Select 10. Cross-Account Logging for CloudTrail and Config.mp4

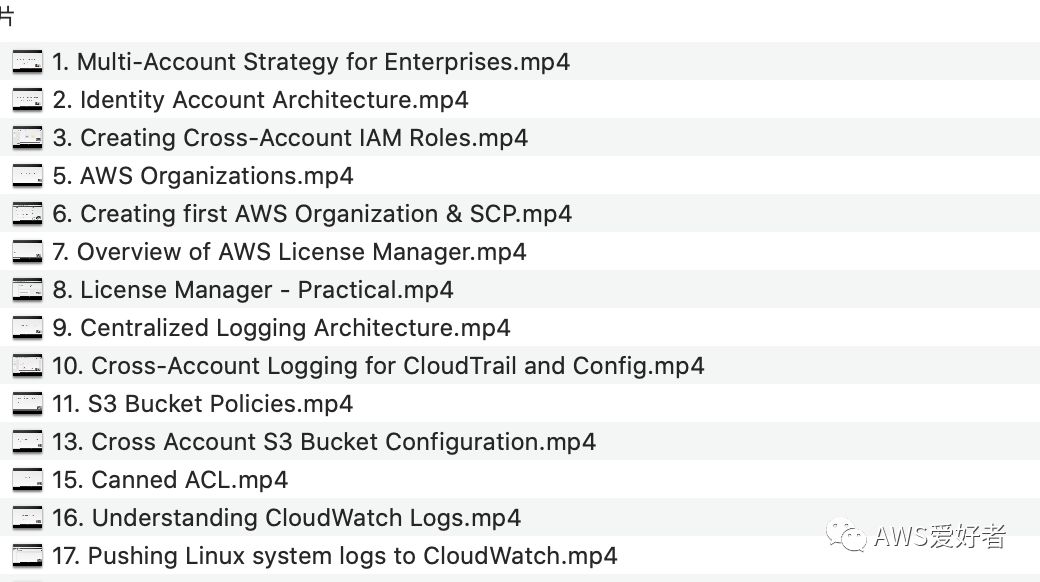point(378,366)
